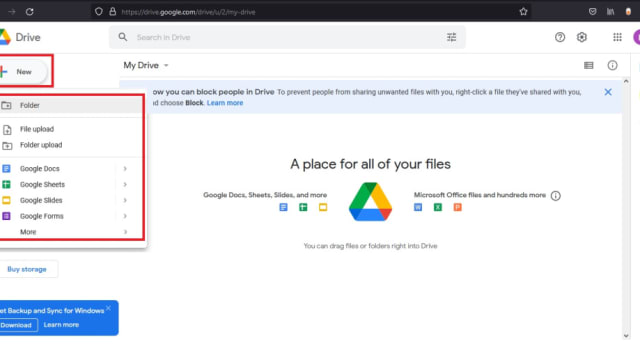640x360 pixels.
Task: Click info icon beside Microsoft Office files
Action: [556, 196]
